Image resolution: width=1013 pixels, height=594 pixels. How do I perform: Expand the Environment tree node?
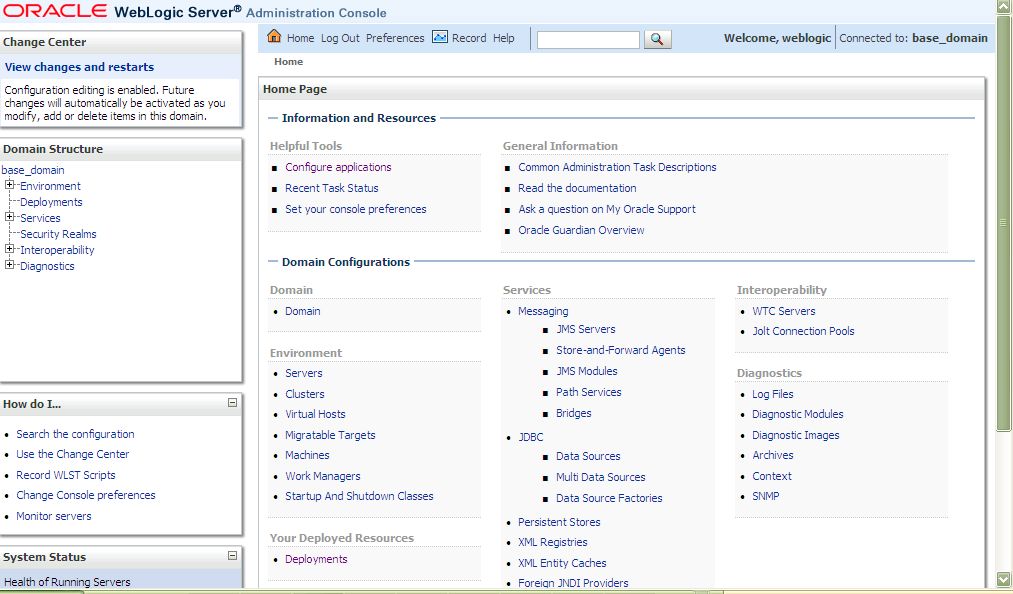pos(9,185)
